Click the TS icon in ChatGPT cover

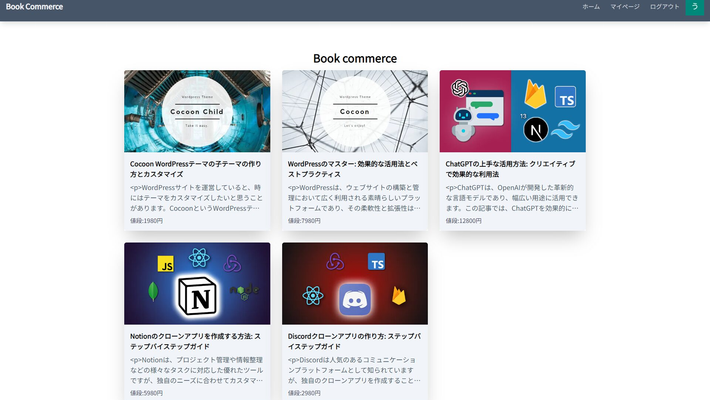(566, 97)
